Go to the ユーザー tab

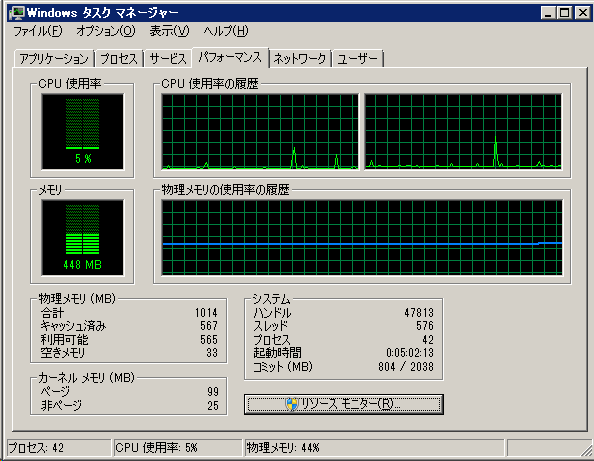[x=358, y=59]
